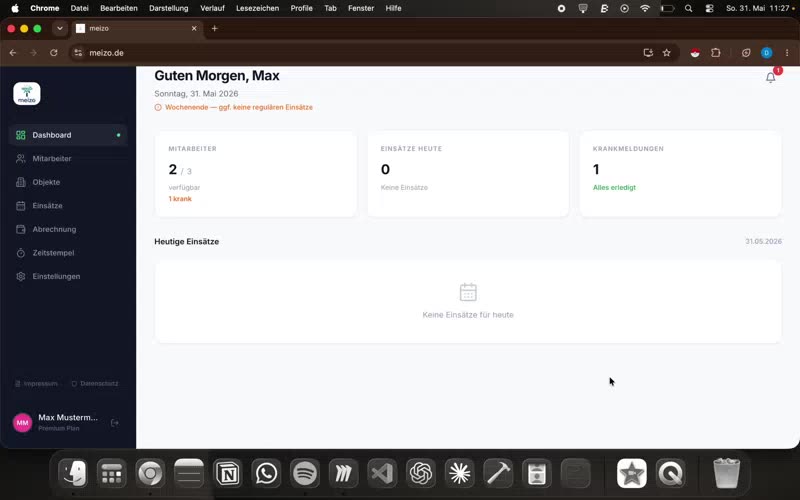The image size is (800, 500).
Task: Open the Trash in the dock
Action: (x=726, y=473)
